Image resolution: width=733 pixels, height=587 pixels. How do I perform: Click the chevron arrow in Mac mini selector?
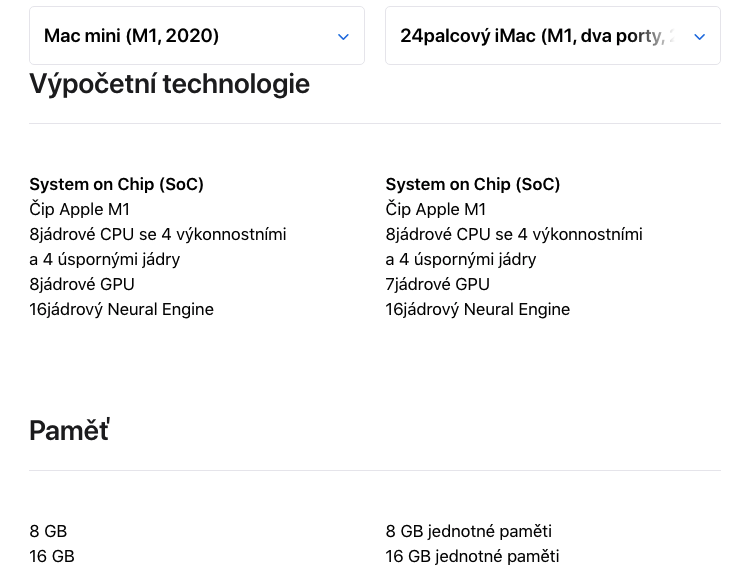pos(343,37)
